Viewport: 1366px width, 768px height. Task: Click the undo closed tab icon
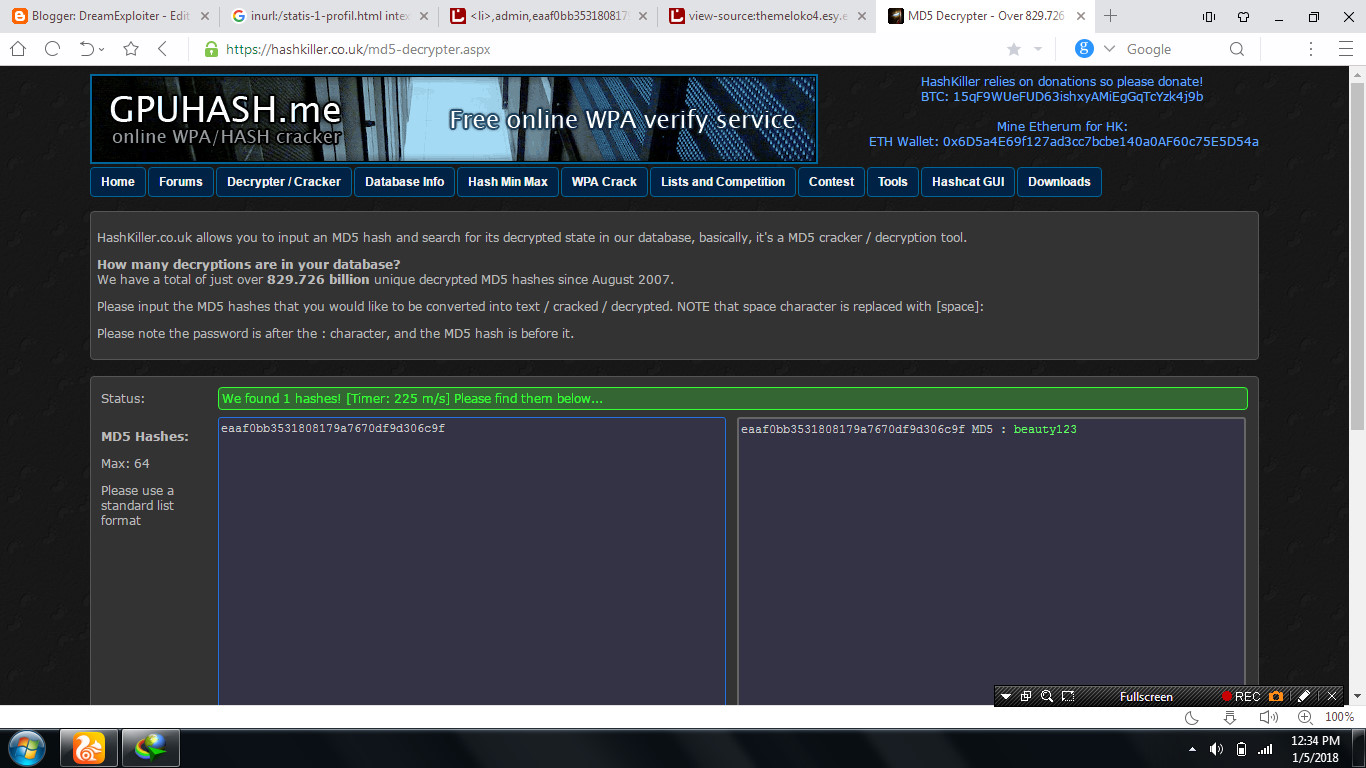[91, 49]
